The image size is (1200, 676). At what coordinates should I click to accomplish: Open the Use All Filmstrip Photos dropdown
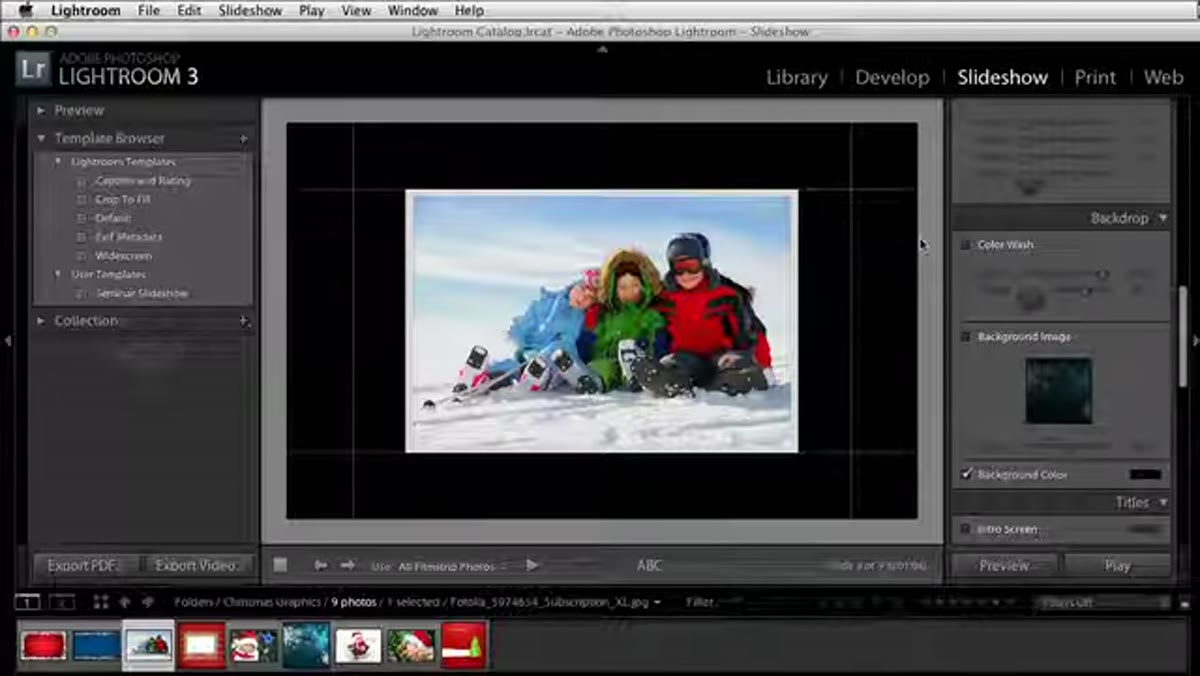450,566
